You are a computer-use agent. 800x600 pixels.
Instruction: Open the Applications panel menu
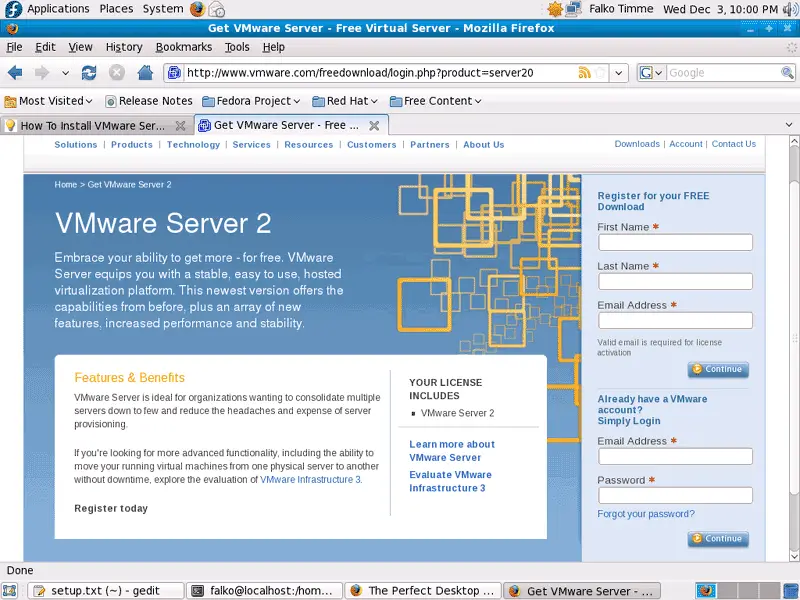[58, 9]
